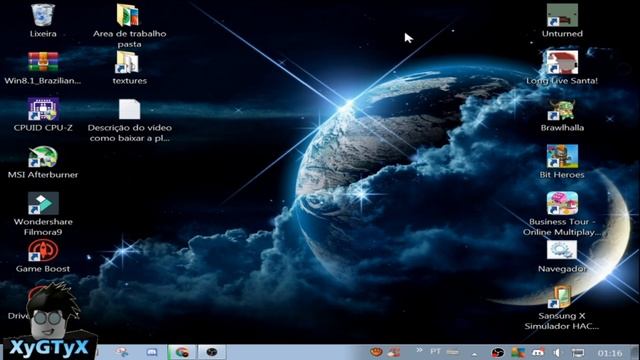Click the colorful flag tray icon
Viewport: 640px width, 360px height.
518,353
